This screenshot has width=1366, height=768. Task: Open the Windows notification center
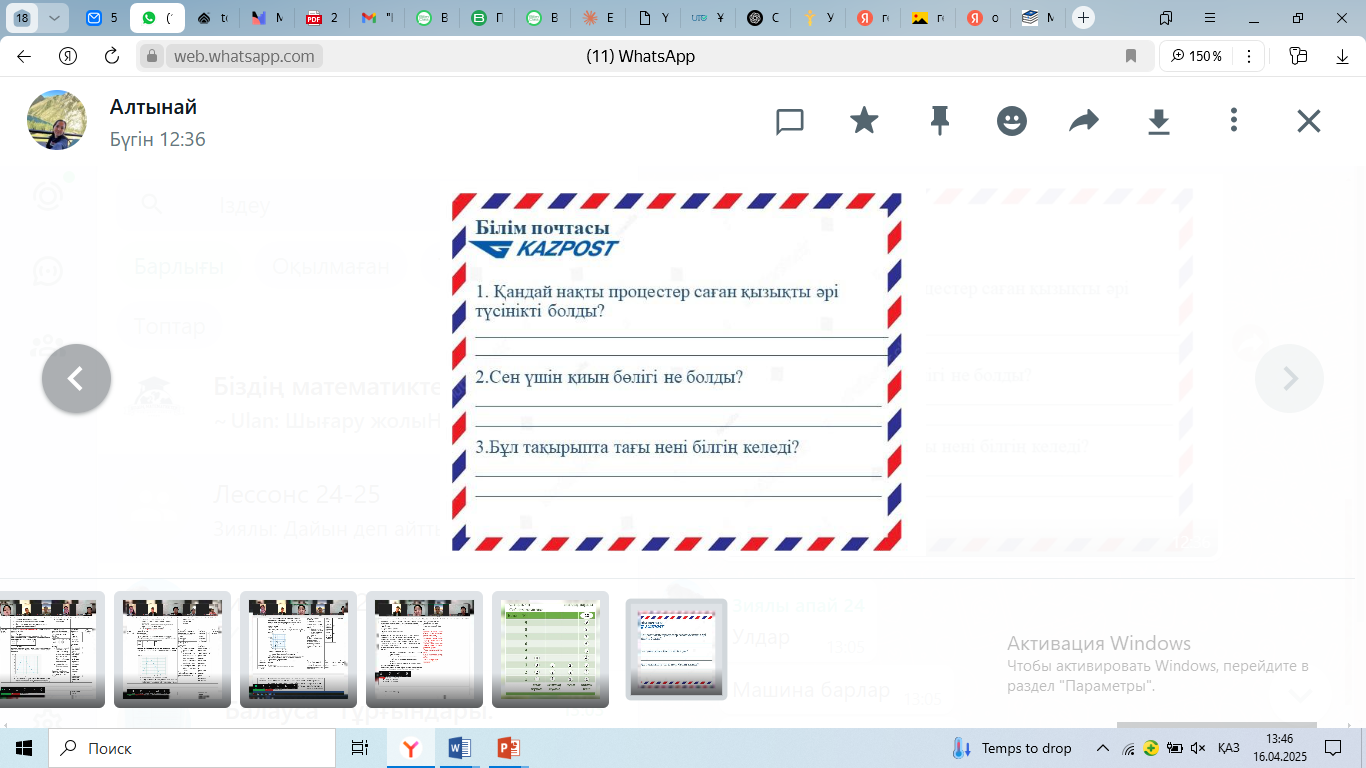(1333, 748)
